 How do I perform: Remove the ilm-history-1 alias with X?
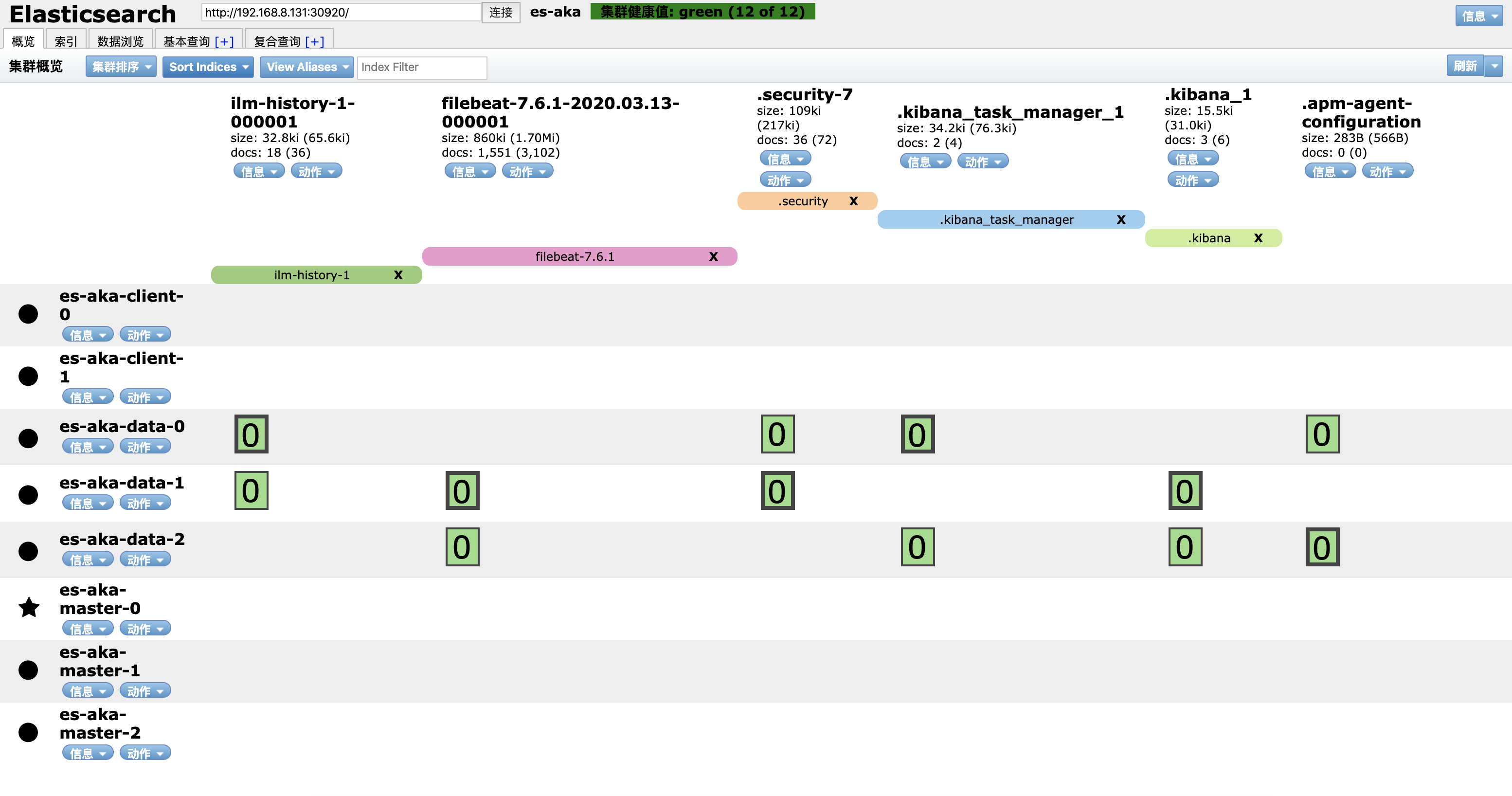398,275
